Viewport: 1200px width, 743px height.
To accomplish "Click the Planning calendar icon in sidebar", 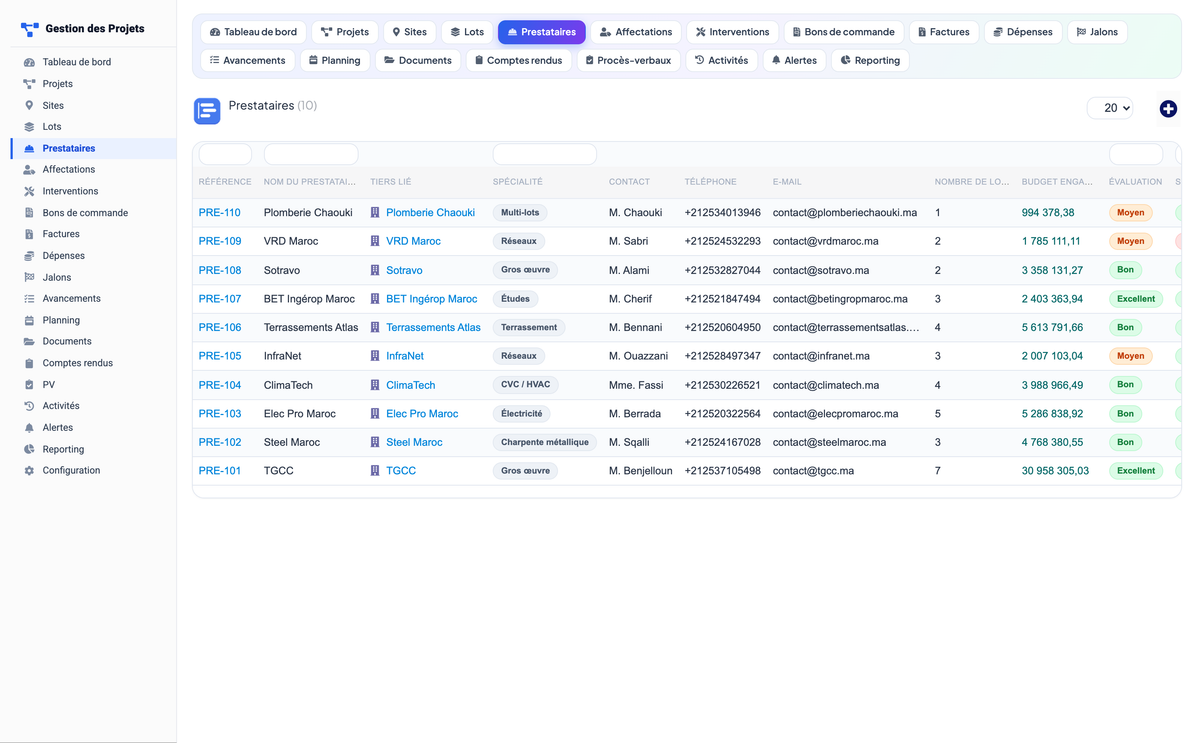I will coord(29,320).
